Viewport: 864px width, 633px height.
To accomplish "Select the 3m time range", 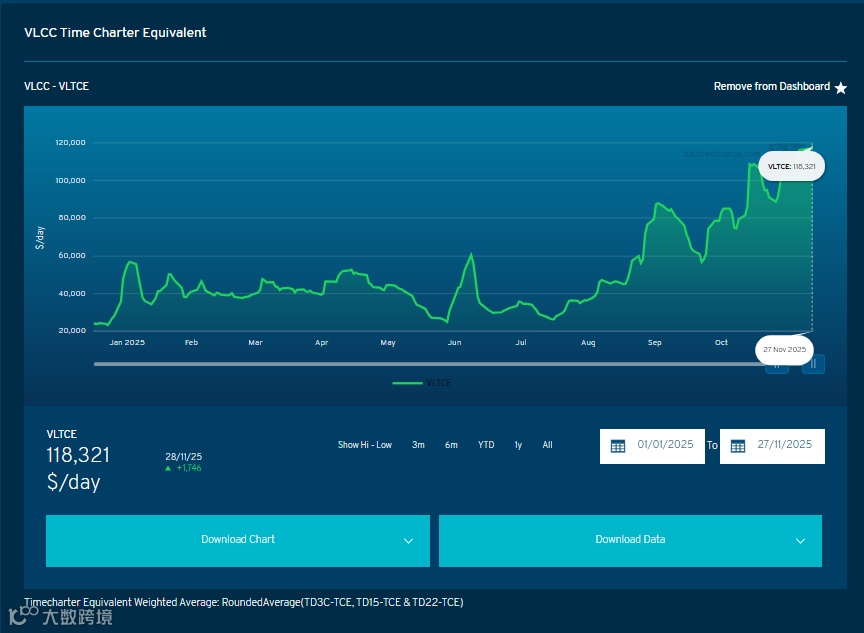I will tap(418, 445).
